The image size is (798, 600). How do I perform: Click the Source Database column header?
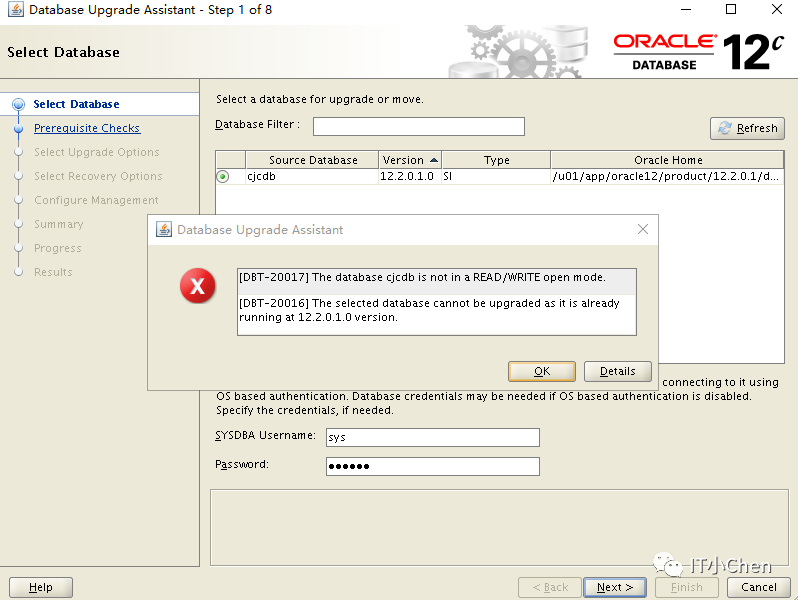point(312,160)
